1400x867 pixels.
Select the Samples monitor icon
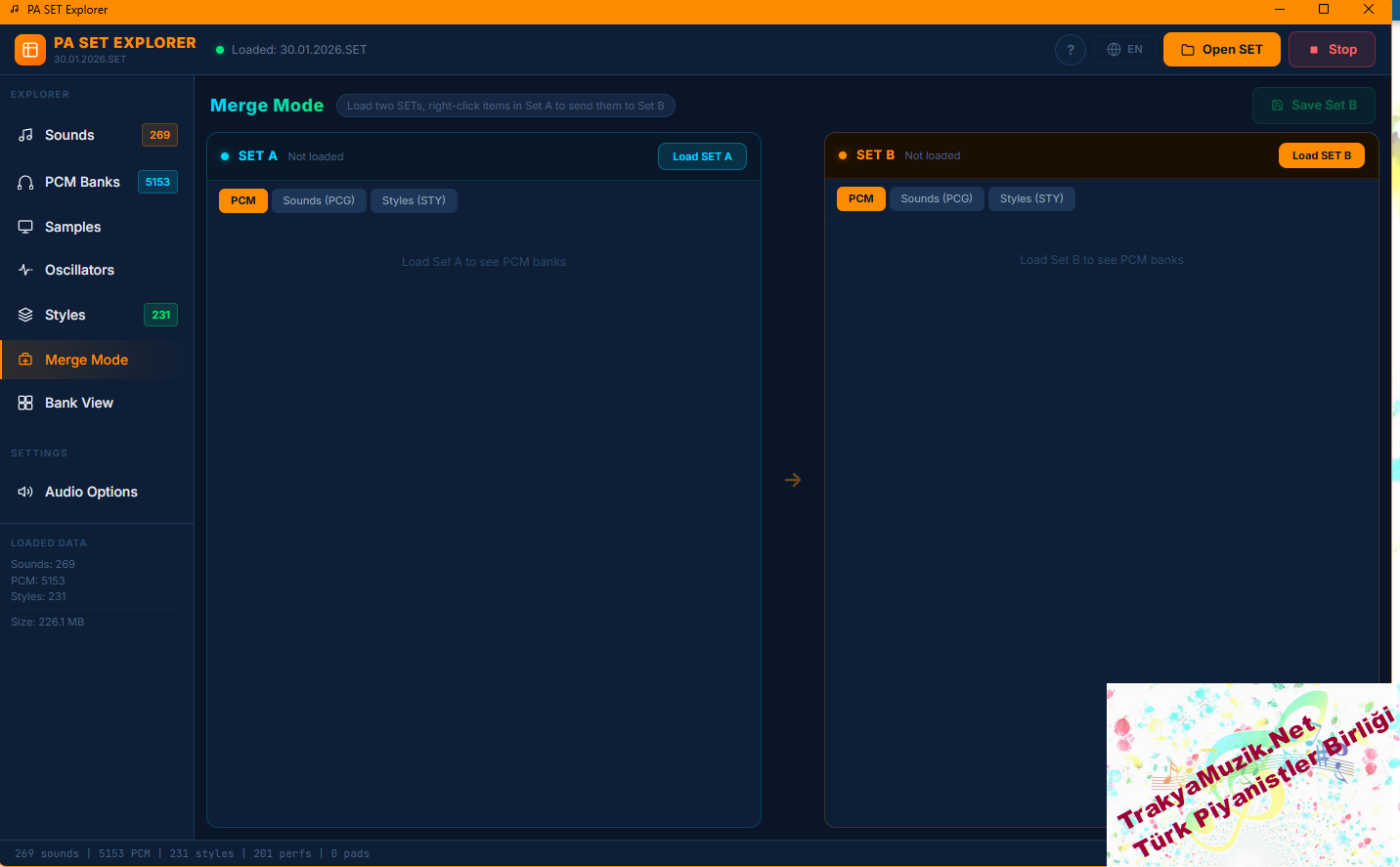coord(25,227)
